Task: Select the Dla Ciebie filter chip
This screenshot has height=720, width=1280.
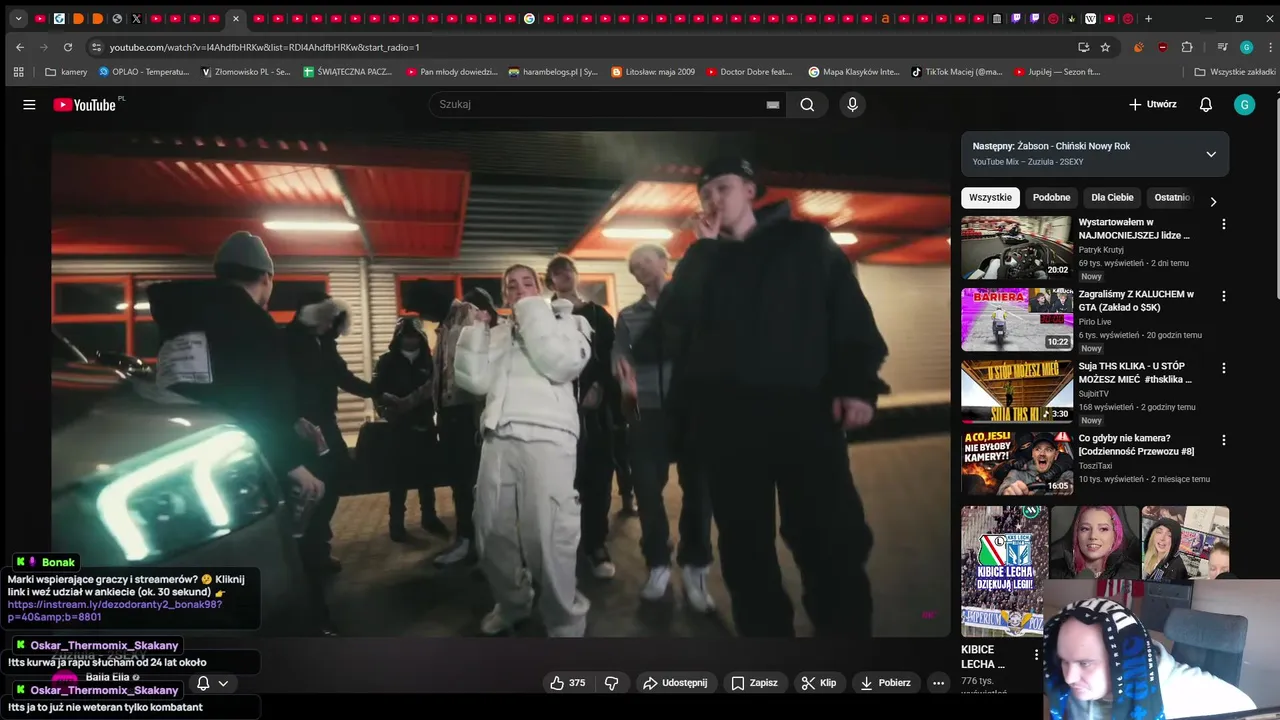Action: point(1112,198)
